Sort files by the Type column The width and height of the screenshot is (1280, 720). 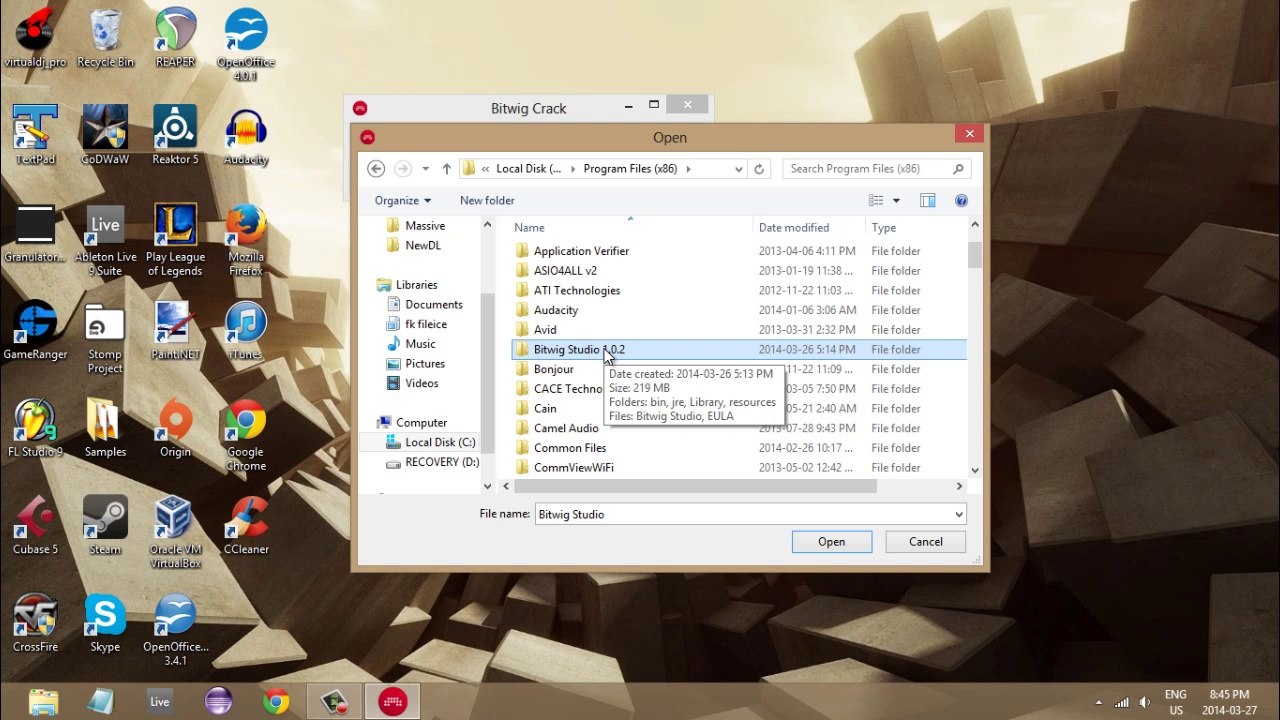pyautogui.click(x=915, y=228)
